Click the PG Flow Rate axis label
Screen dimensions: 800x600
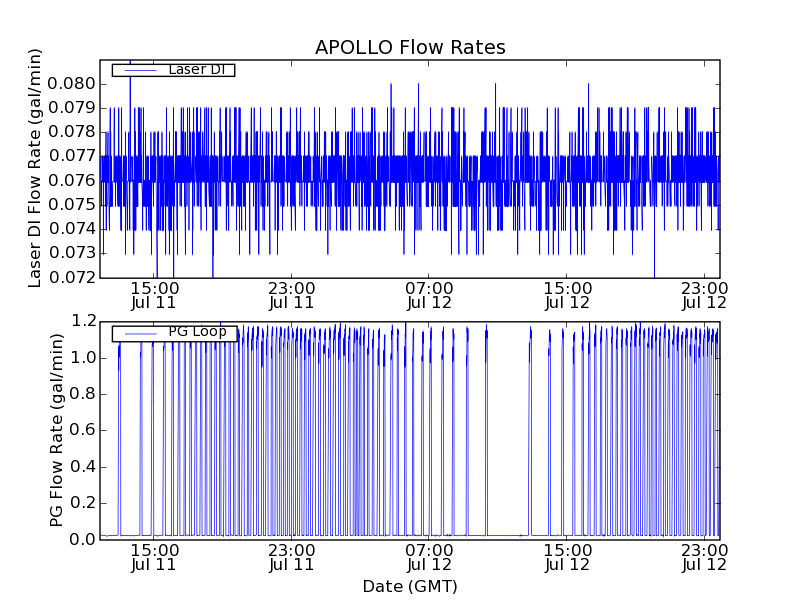[57, 430]
